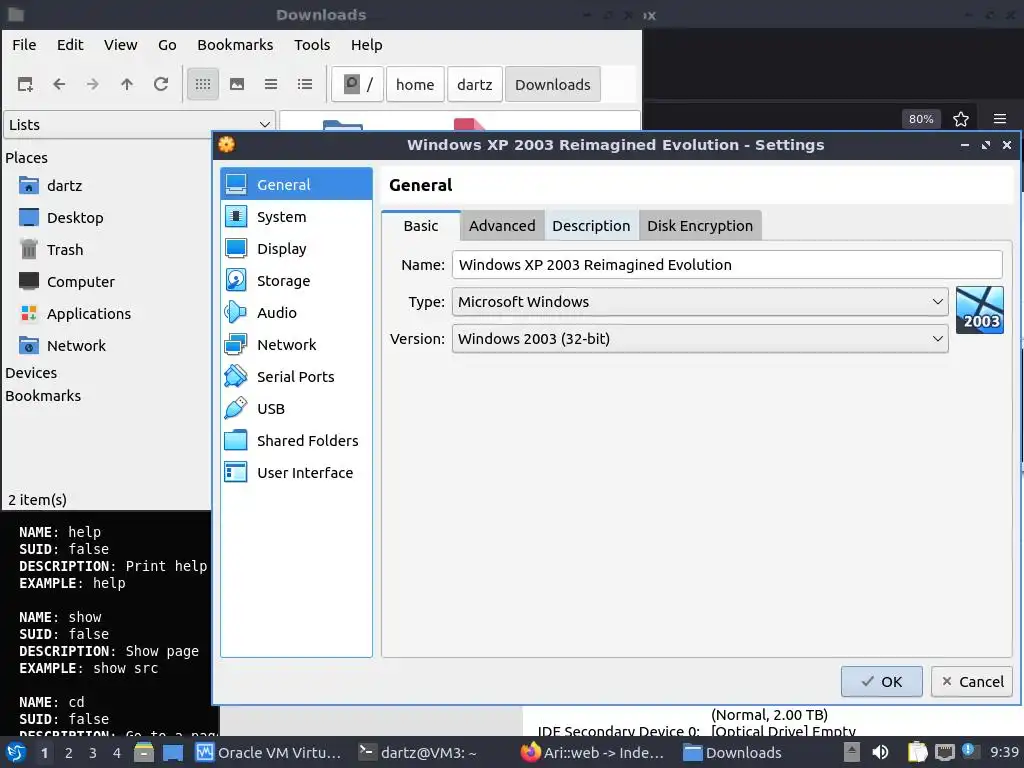Open Shared Folders settings category
Image resolution: width=1024 pixels, height=768 pixels.
[296, 441]
